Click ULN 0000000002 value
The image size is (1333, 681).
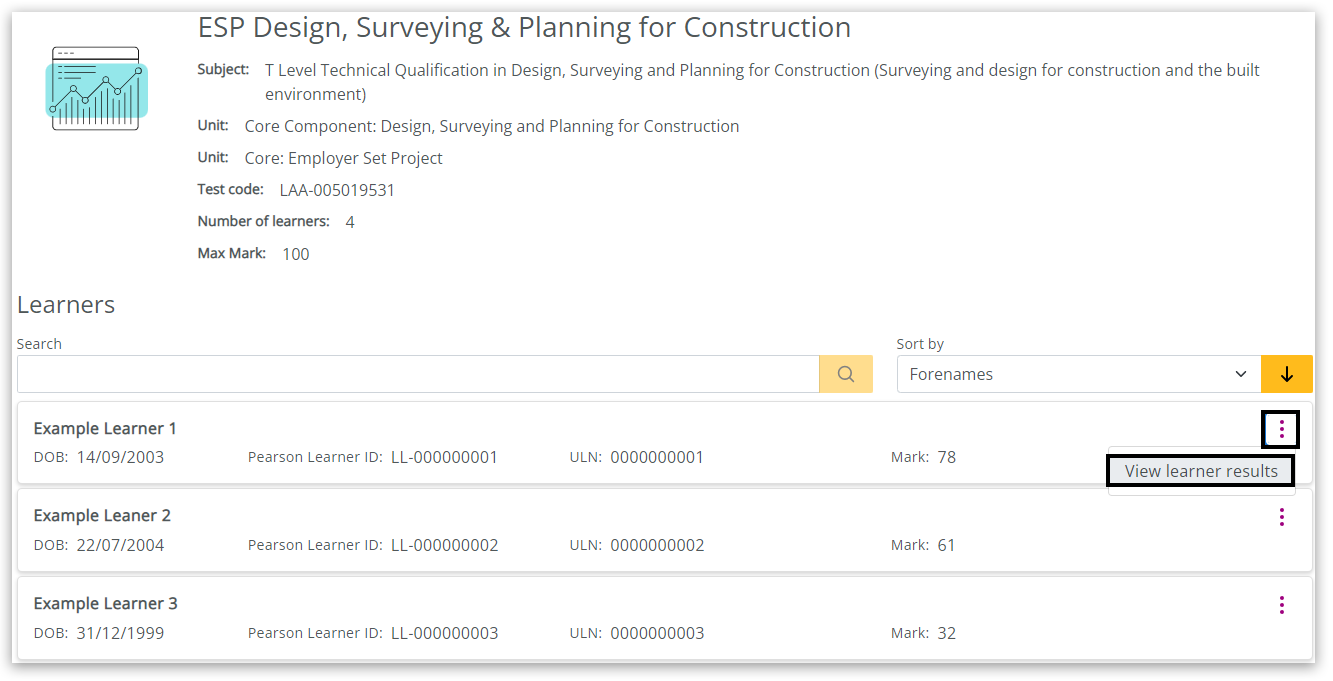point(657,546)
